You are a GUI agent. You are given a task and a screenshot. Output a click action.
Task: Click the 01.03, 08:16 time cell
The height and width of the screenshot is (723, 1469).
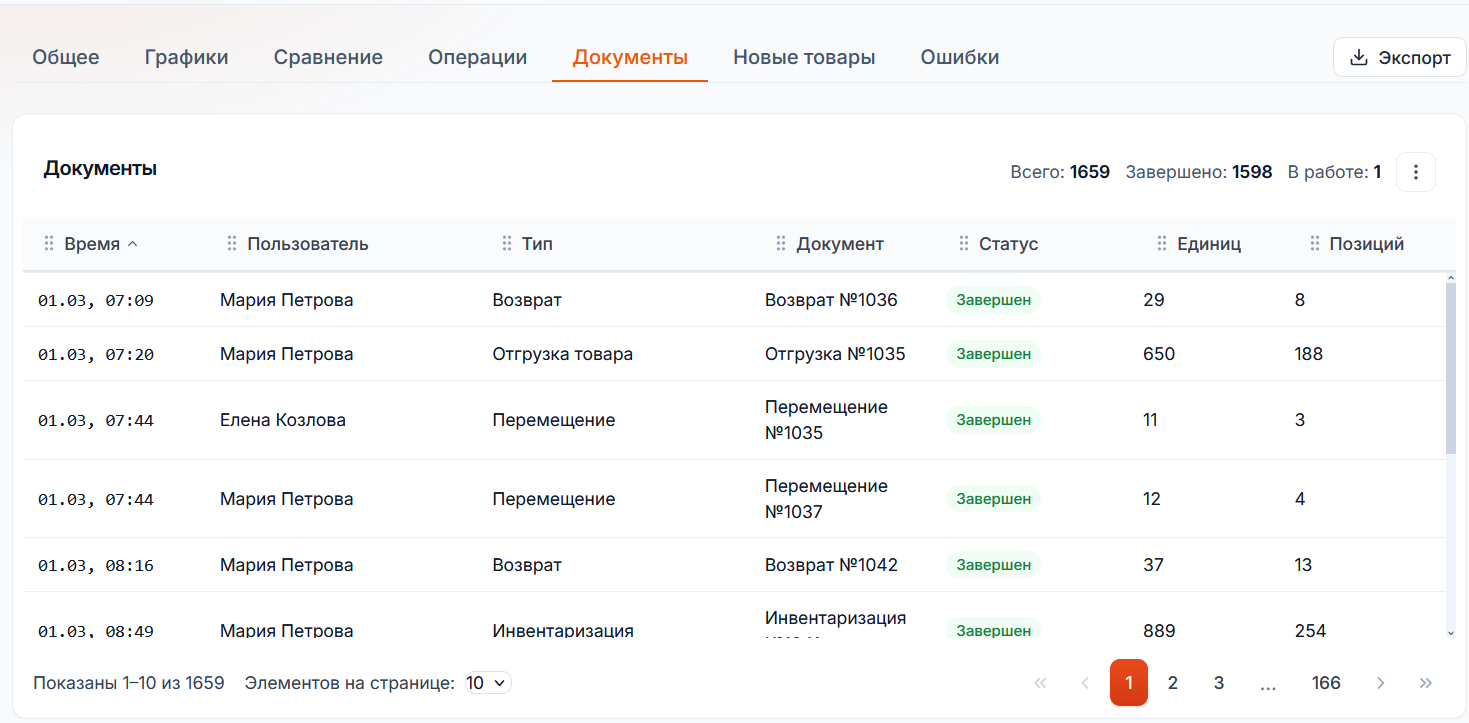coord(96,565)
